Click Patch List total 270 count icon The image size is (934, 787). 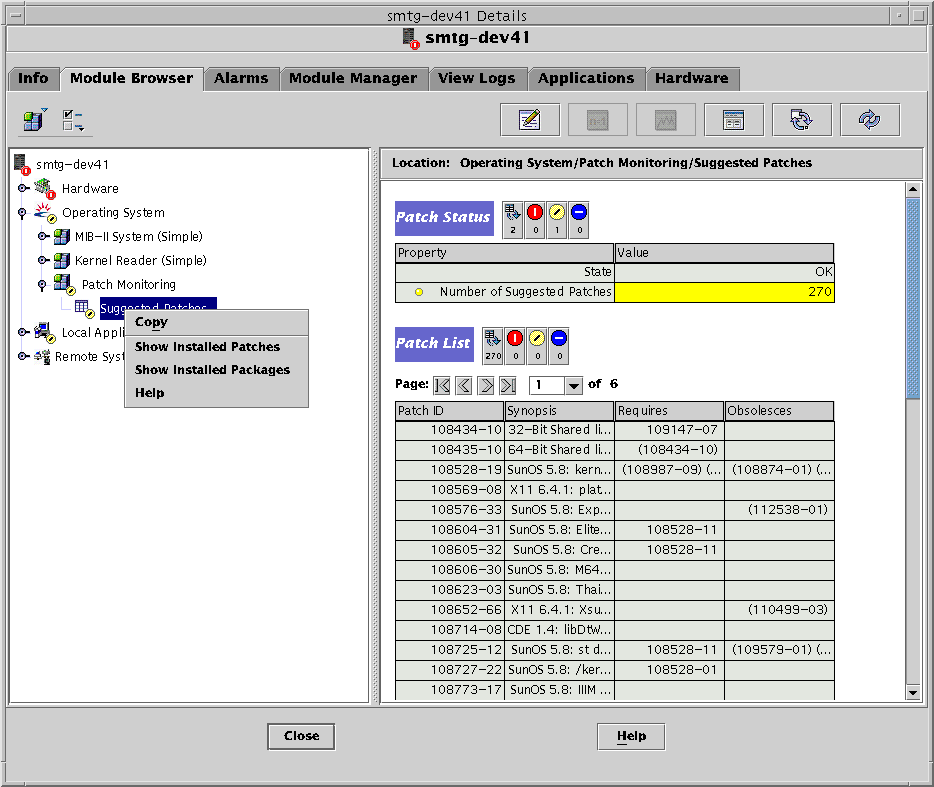493,346
